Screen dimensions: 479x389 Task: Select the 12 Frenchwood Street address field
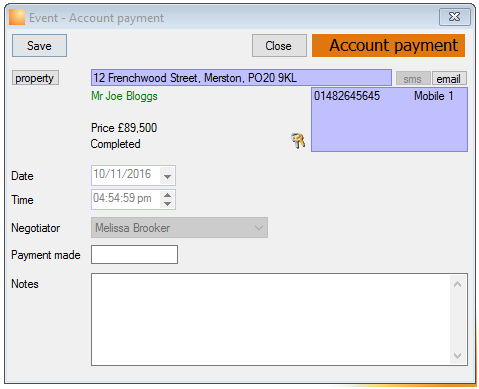pyautogui.click(x=241, y=78)
